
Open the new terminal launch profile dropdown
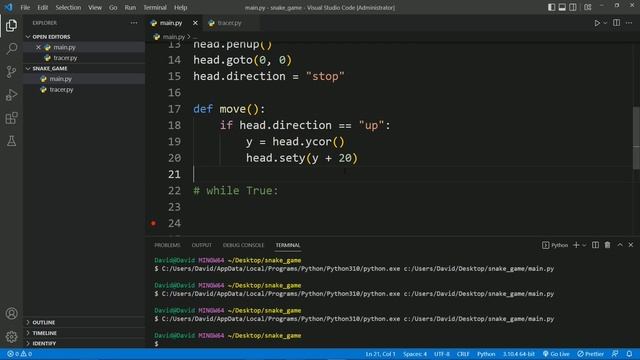584,245
